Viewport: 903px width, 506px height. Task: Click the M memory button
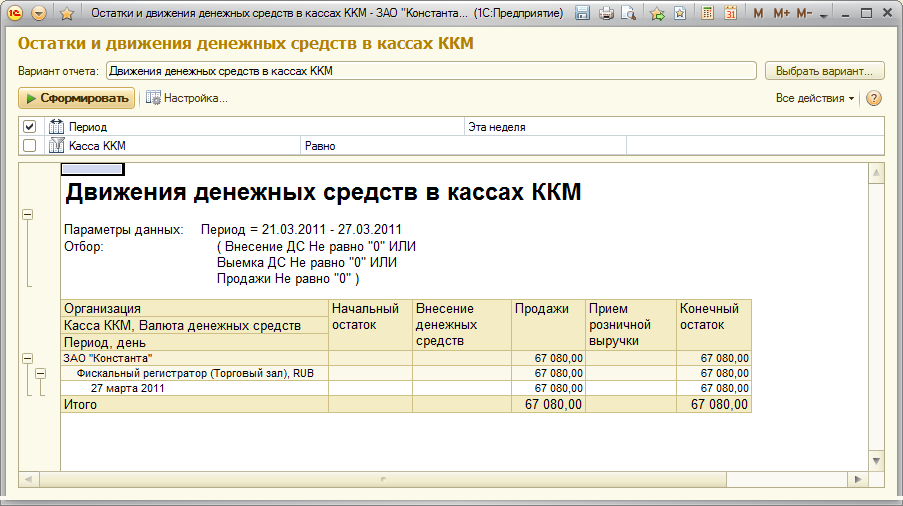tap(758, 13)
